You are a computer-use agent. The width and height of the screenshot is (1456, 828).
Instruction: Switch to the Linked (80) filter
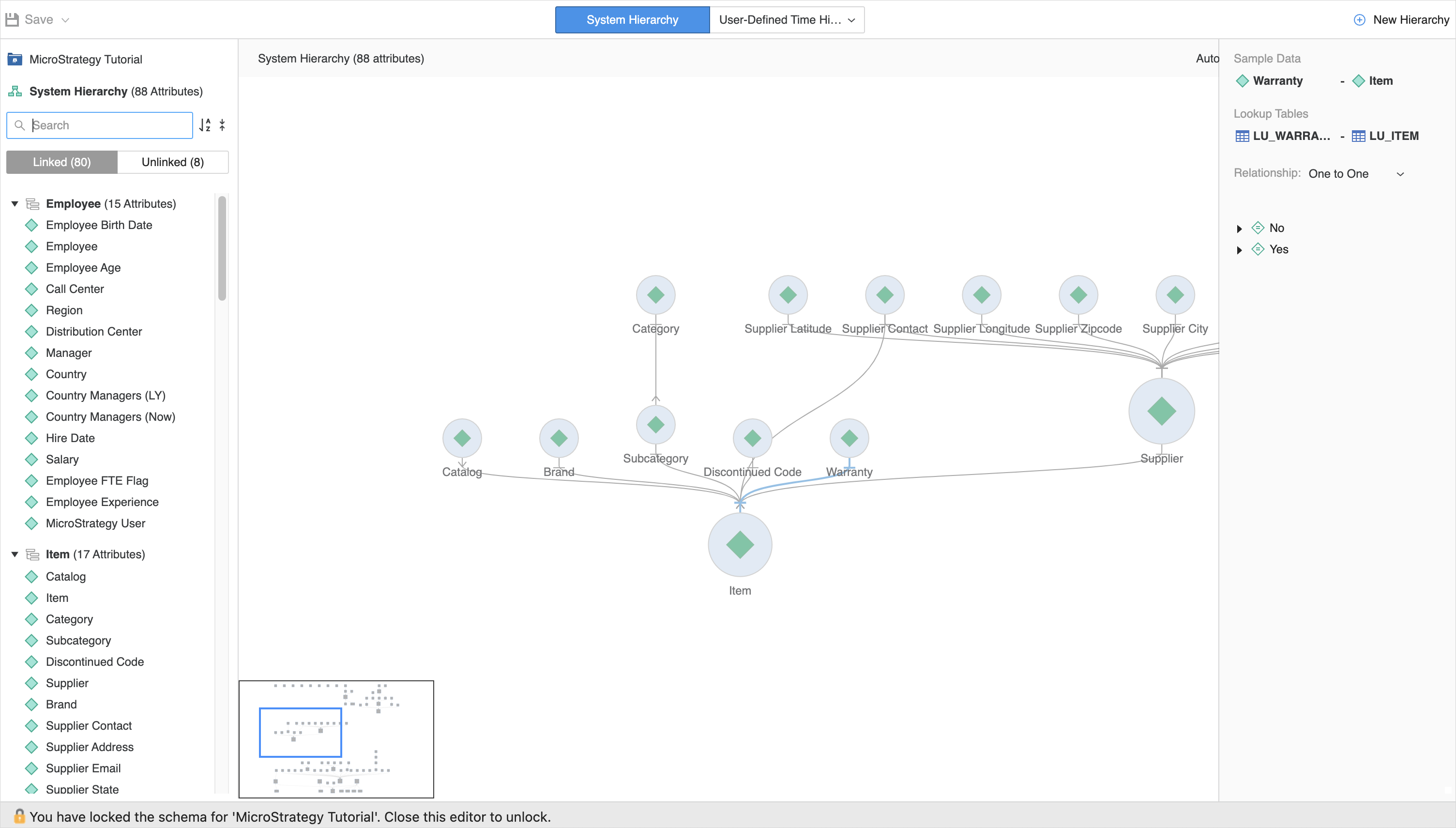(x=62, y=162)
